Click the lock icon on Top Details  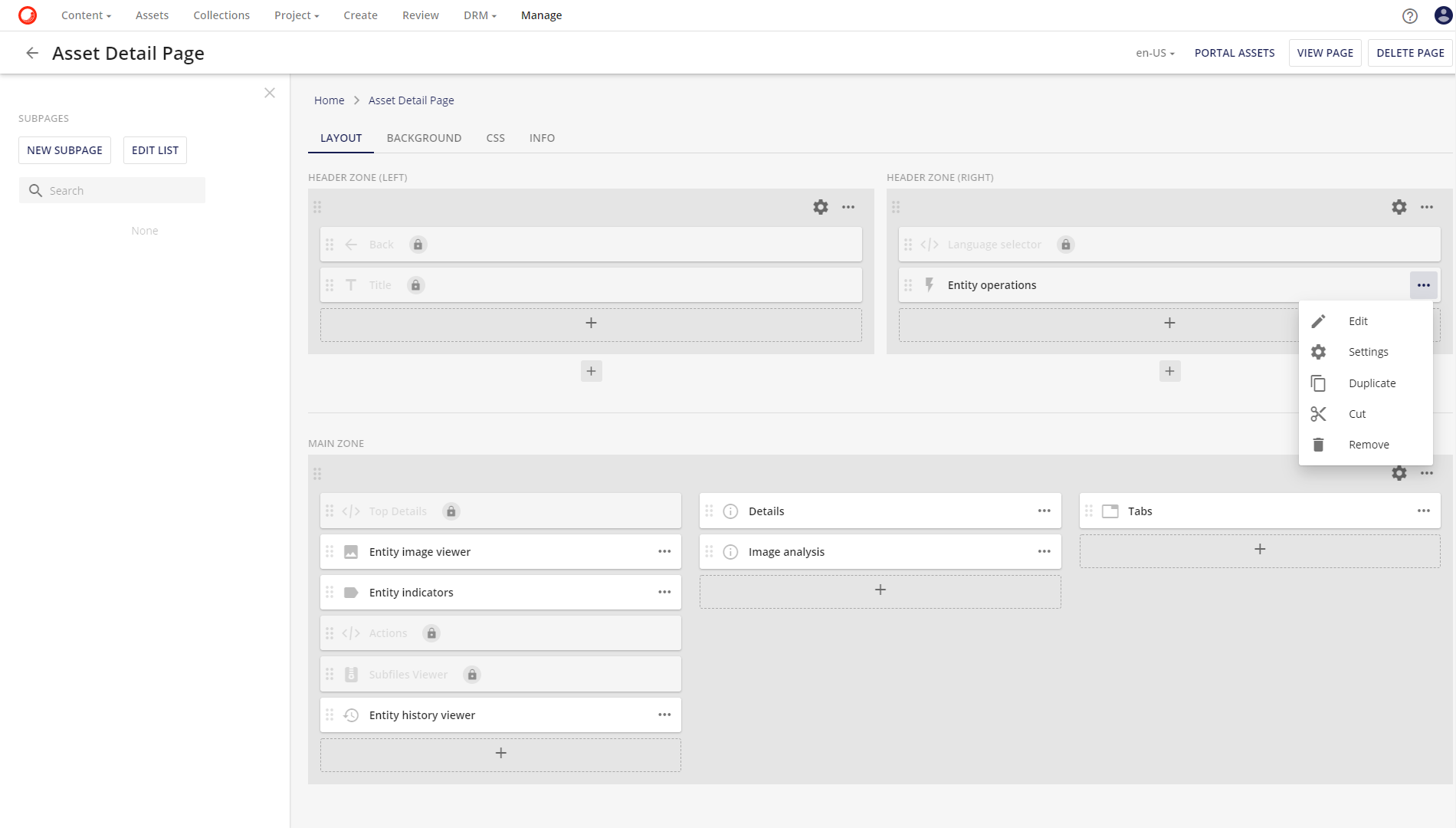coord(451,511)
